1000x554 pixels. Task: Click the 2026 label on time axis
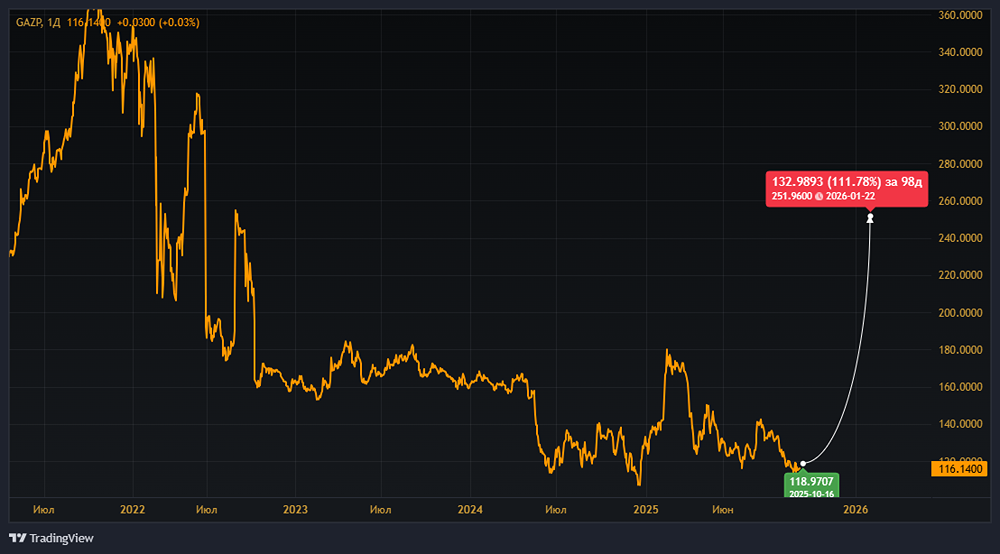855,510
